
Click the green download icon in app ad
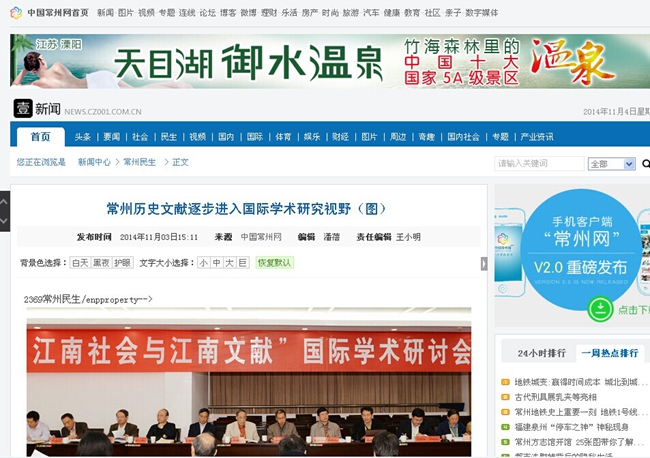600,309
